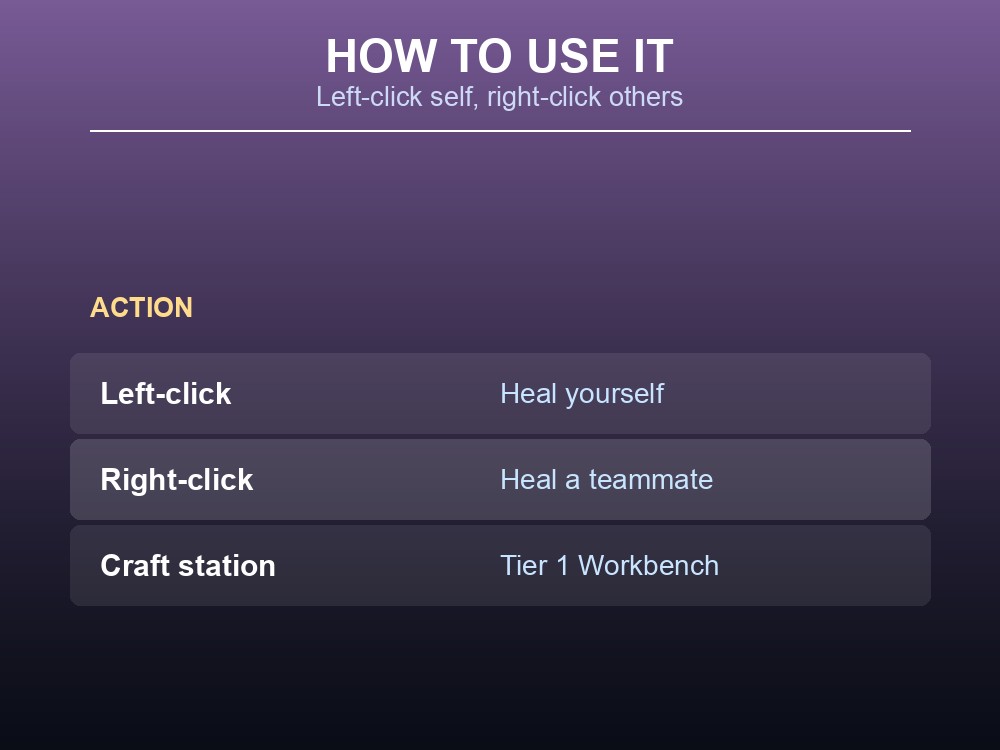This screenshot has height=750, width=1000.
Task: Click the word teammate in second row
Action: tap(651, 480)
